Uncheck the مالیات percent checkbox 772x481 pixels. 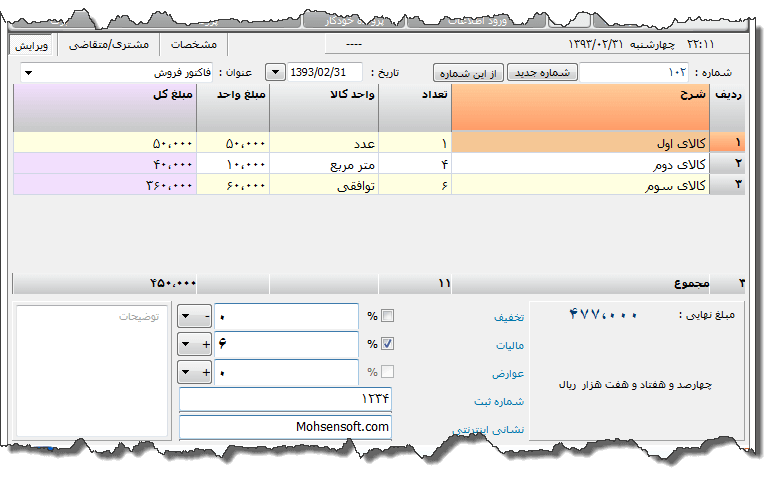[x=388, y=344]
